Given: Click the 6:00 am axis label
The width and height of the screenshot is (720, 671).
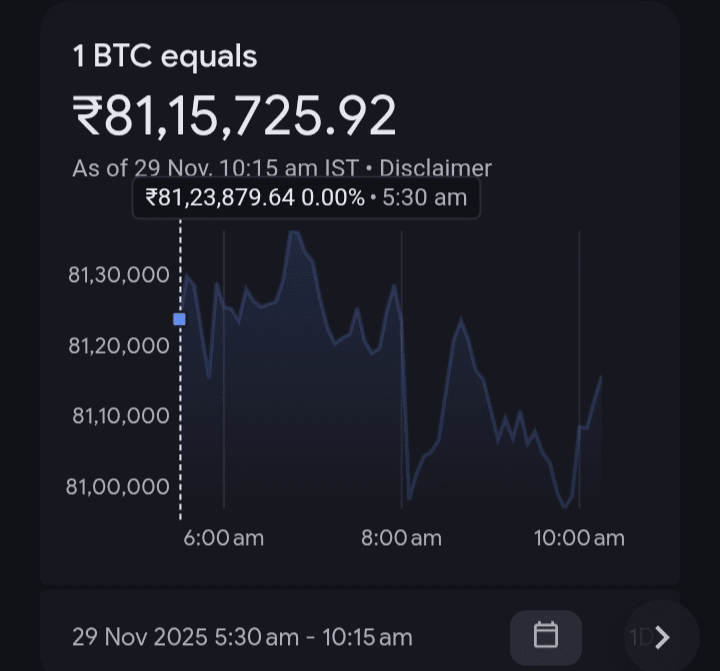Looking at the screenshot, I should click(224, 538).
